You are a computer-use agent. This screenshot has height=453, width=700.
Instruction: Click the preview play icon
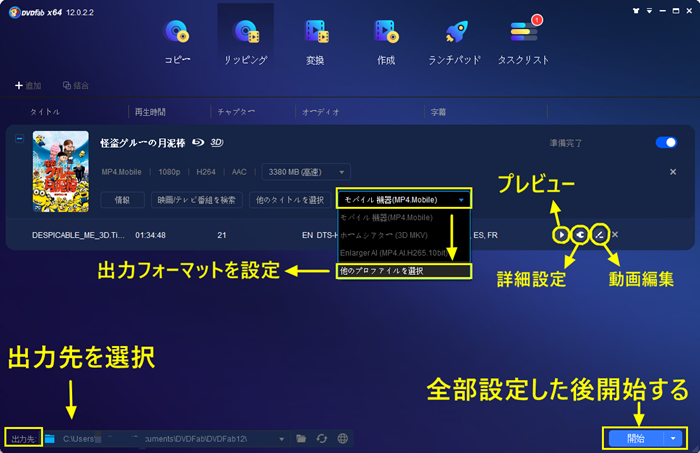(x=562, y=234)
